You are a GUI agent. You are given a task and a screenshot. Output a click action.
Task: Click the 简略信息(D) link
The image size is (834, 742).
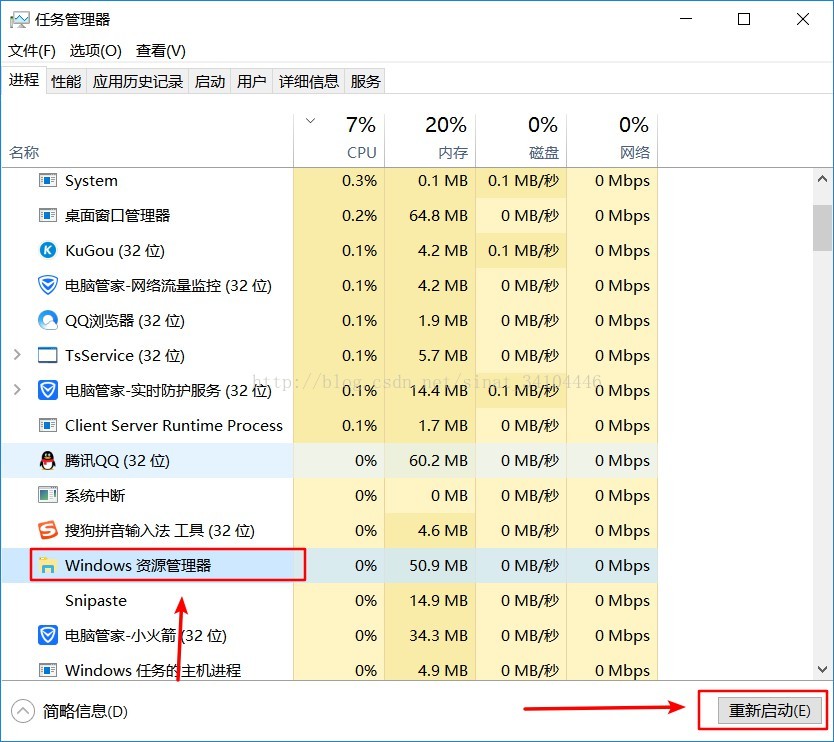pyautogui.click(x=85, y=711)
